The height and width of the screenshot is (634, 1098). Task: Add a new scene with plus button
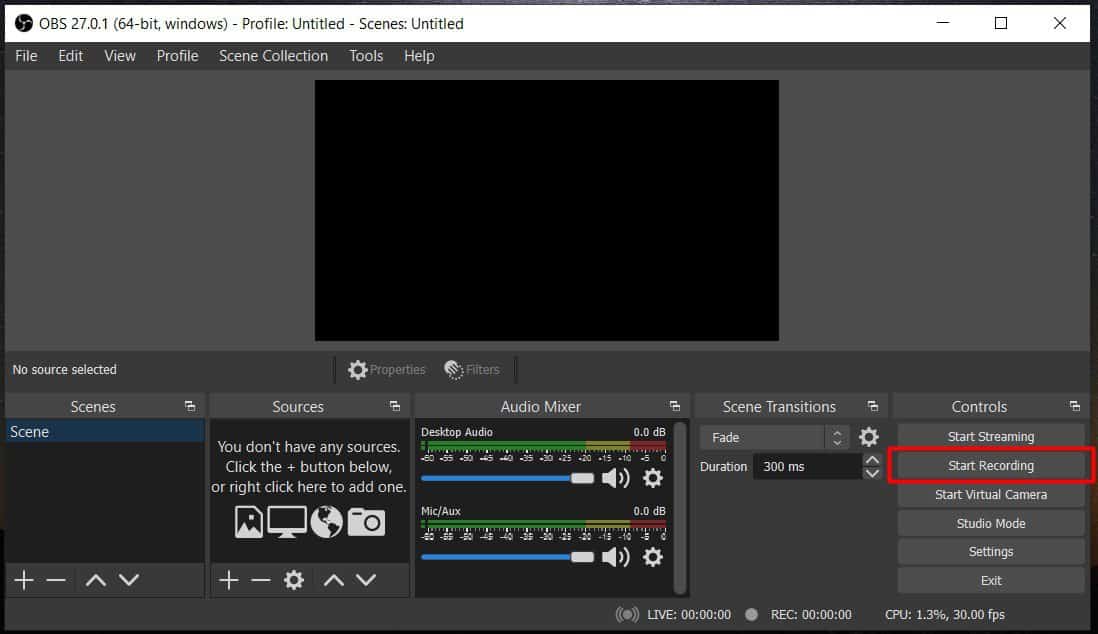click(x=24, y=580)
